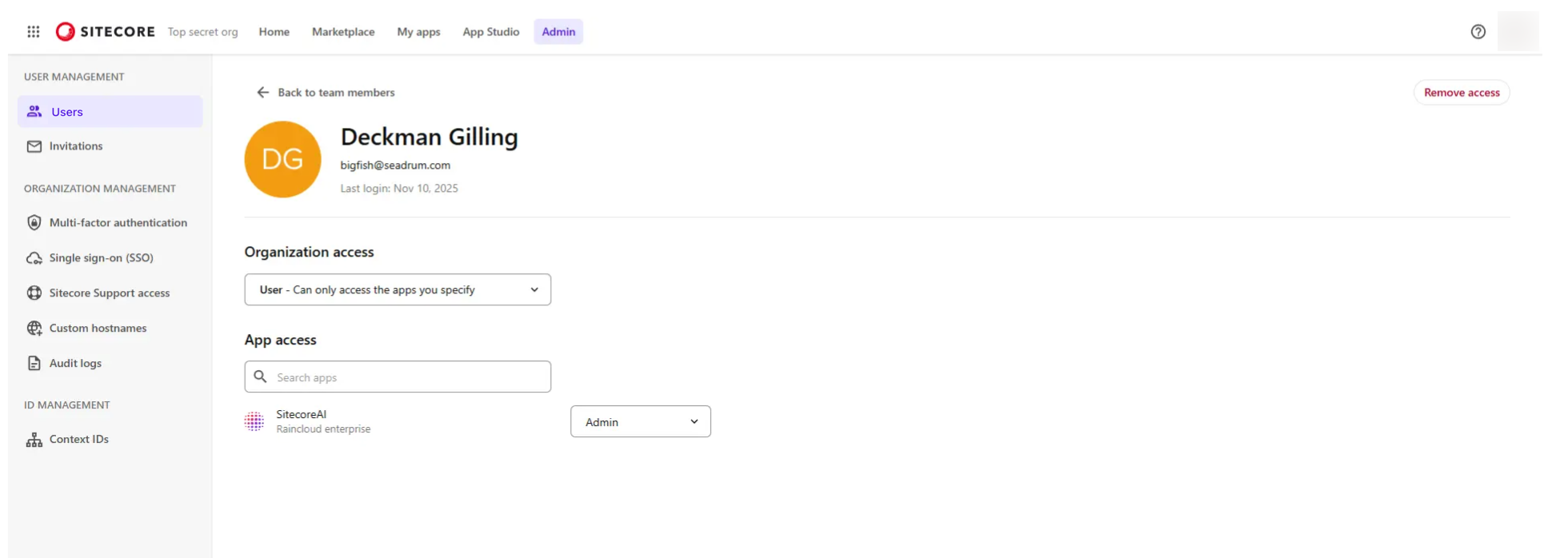The image size is (1568, 558).
Task: Click the Sitecore Support access lifebuoy icon
Action: 34,293
